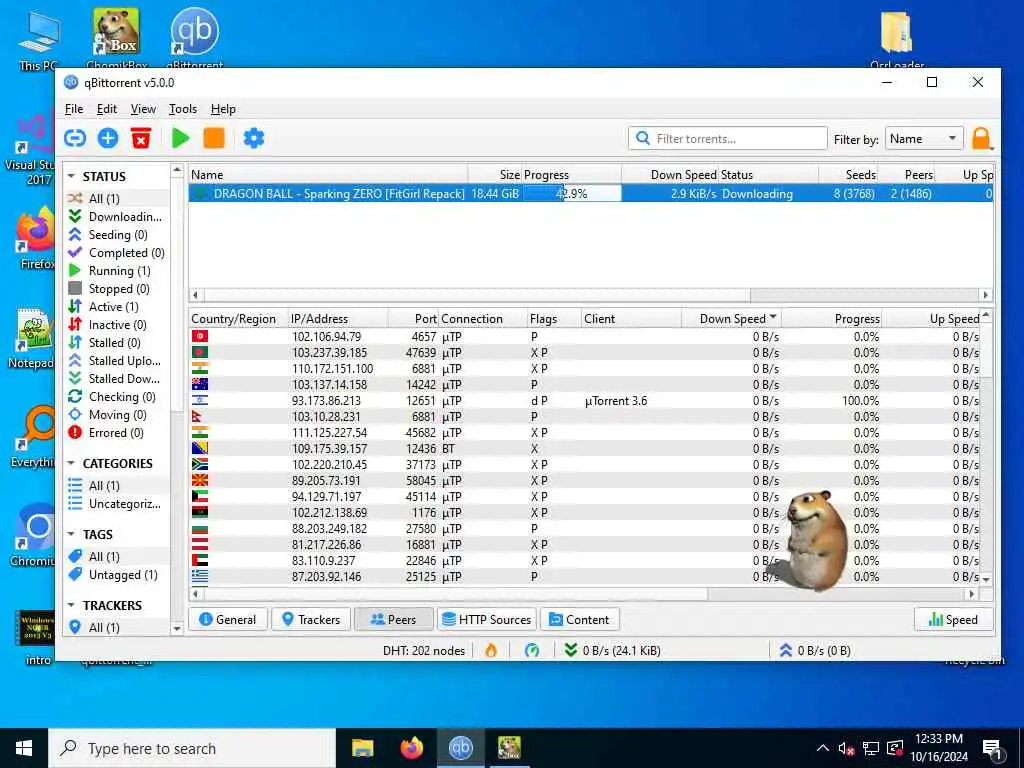Screen dimensions: 1024x768
Task: Switch to the General tab
Action: coord(228,619)
